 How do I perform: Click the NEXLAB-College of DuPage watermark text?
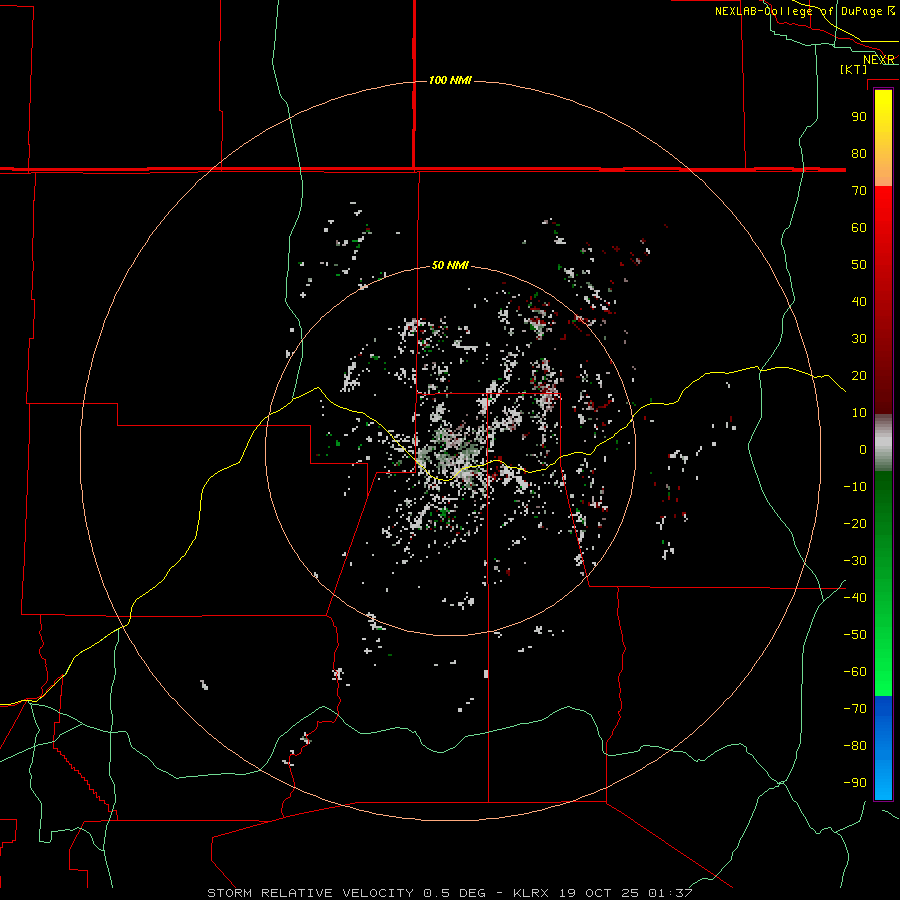tap(805, 11)
